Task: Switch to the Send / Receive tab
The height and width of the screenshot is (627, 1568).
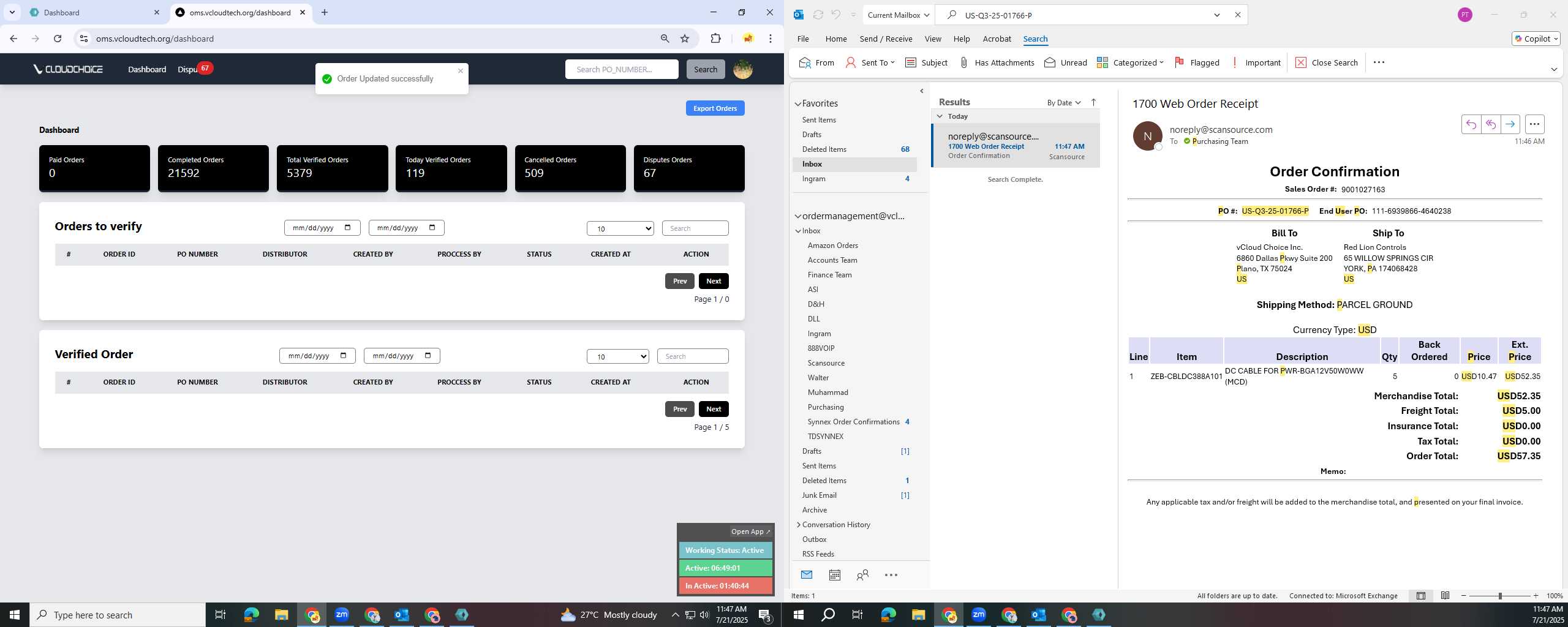Action: pos(886,39)
